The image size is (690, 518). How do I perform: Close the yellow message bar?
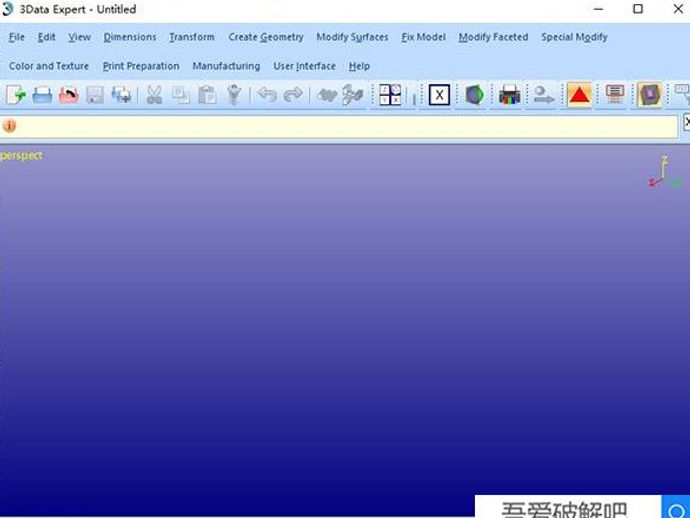tap(686, 122)
